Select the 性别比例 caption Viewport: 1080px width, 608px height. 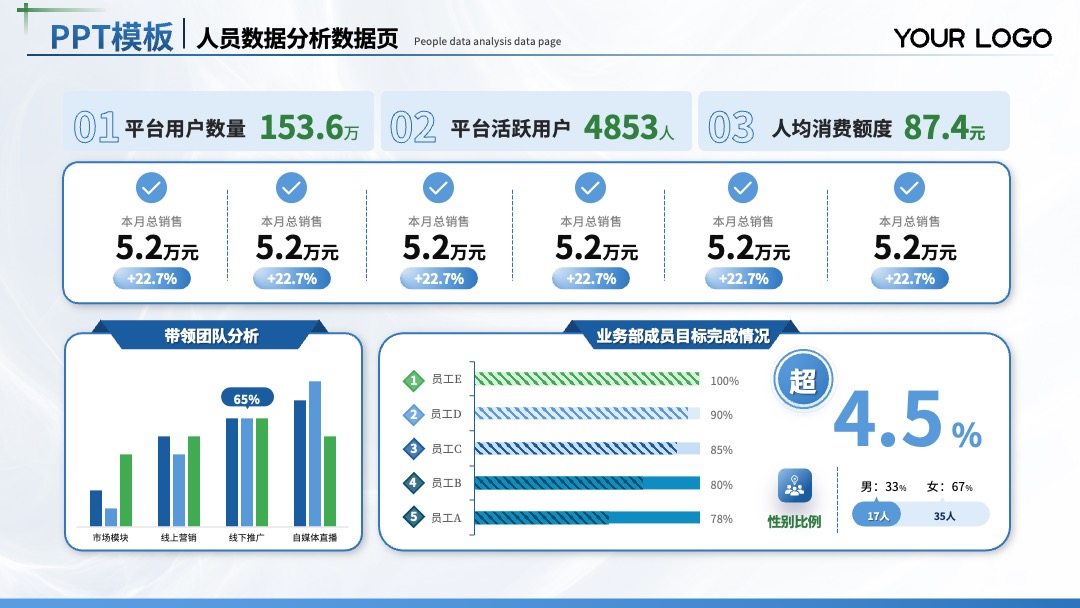click(794, 522)
